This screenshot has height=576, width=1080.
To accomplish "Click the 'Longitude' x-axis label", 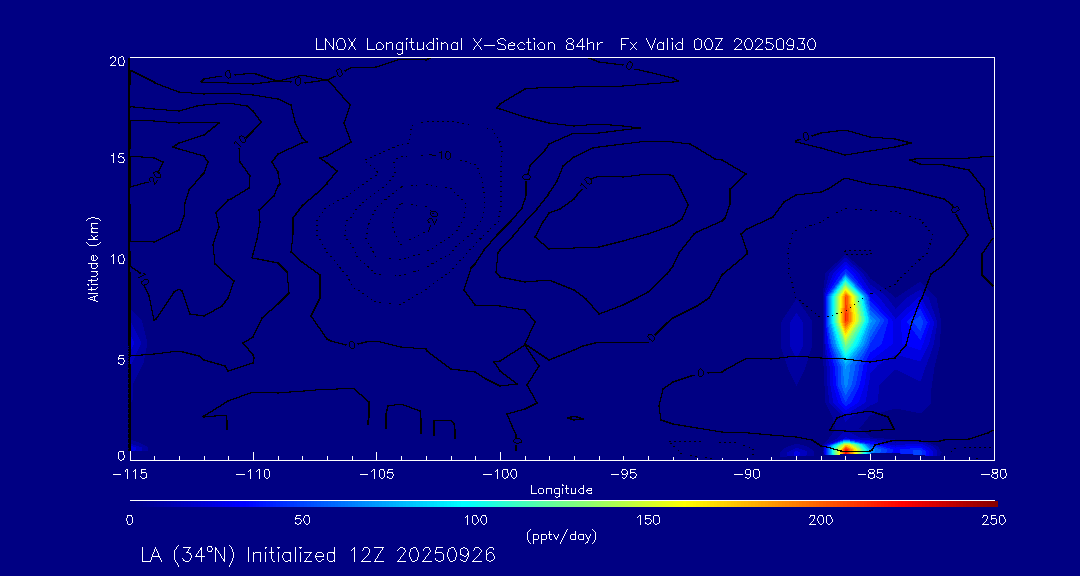I will pos(561,491).
